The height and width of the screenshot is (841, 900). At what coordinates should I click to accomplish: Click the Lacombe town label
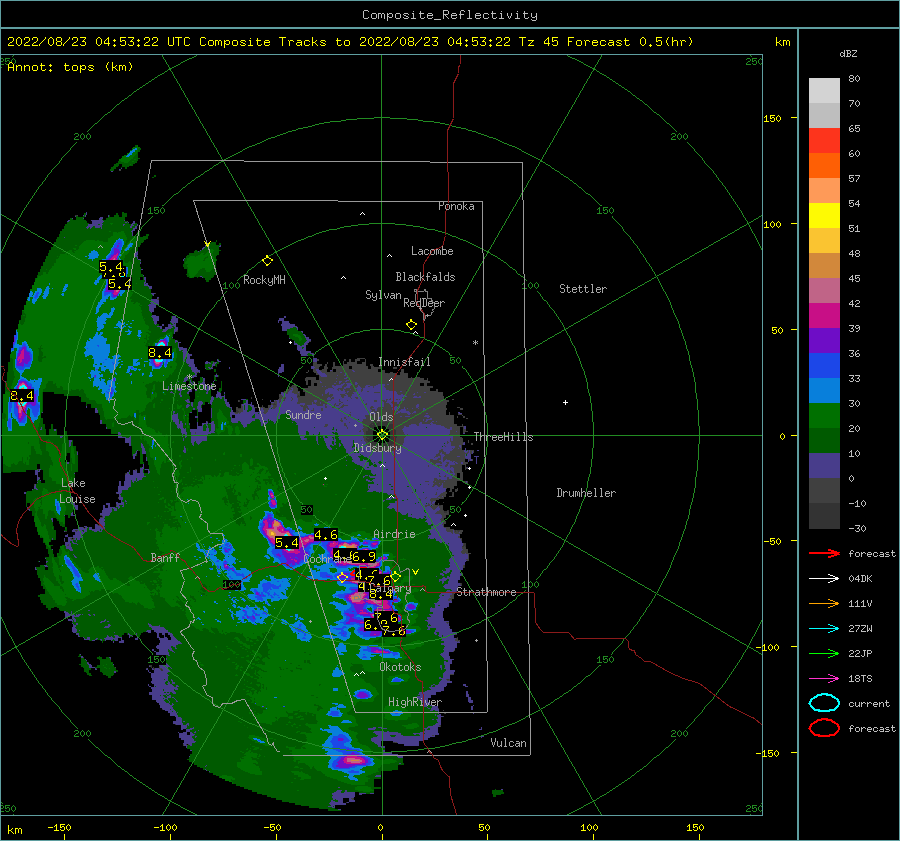(432, 251)
